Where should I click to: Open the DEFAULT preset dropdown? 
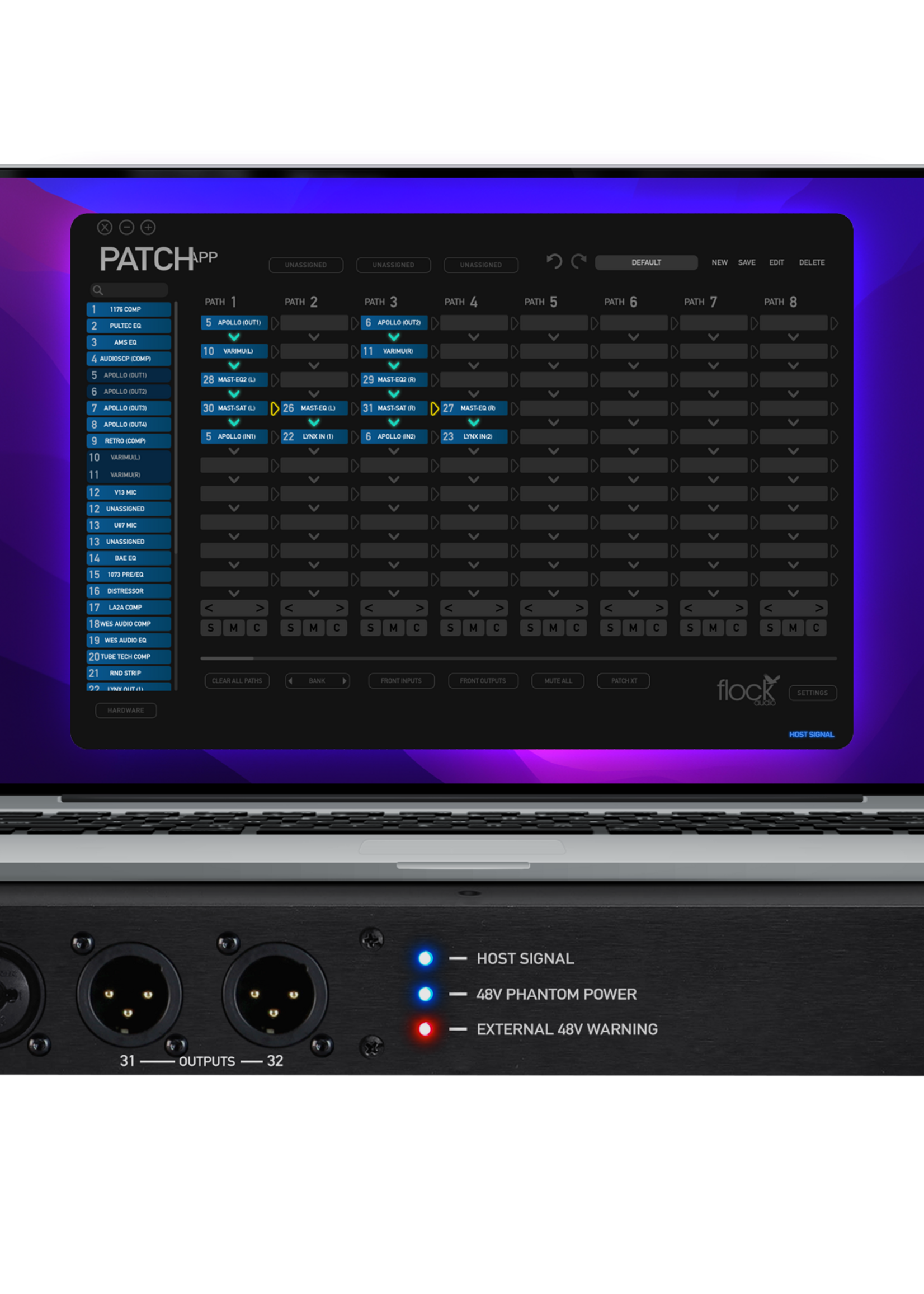pyautogui.click(x=647, y=262)
